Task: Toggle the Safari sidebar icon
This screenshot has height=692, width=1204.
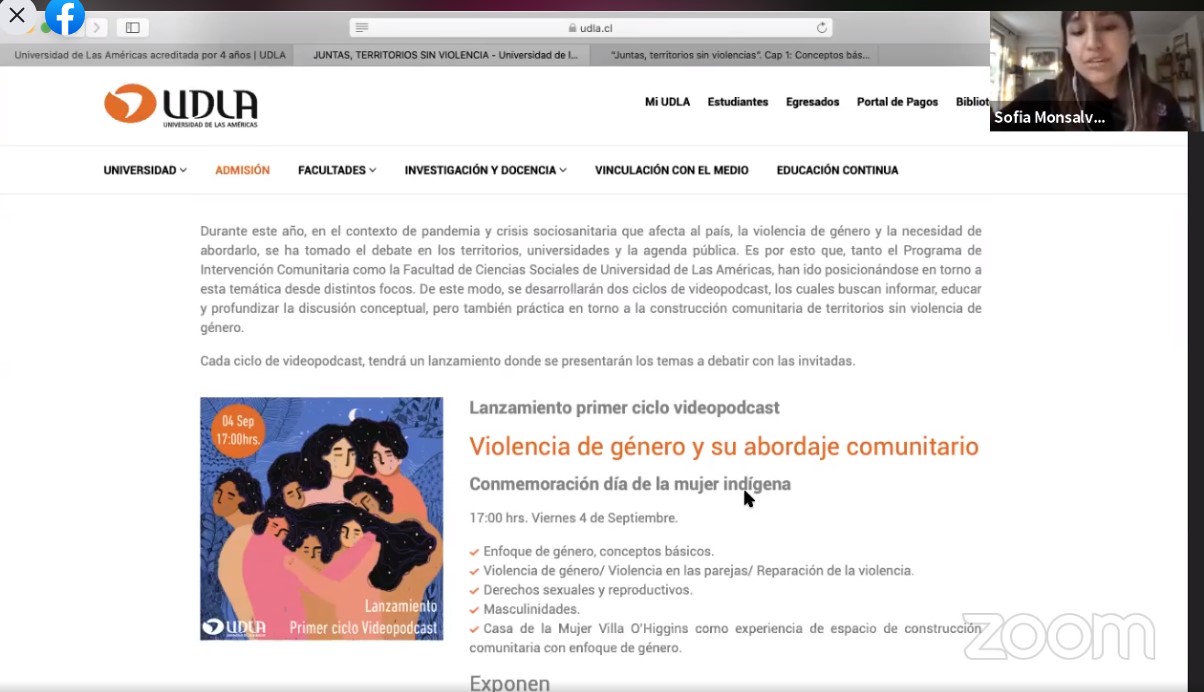Action: tap(132, 28)
